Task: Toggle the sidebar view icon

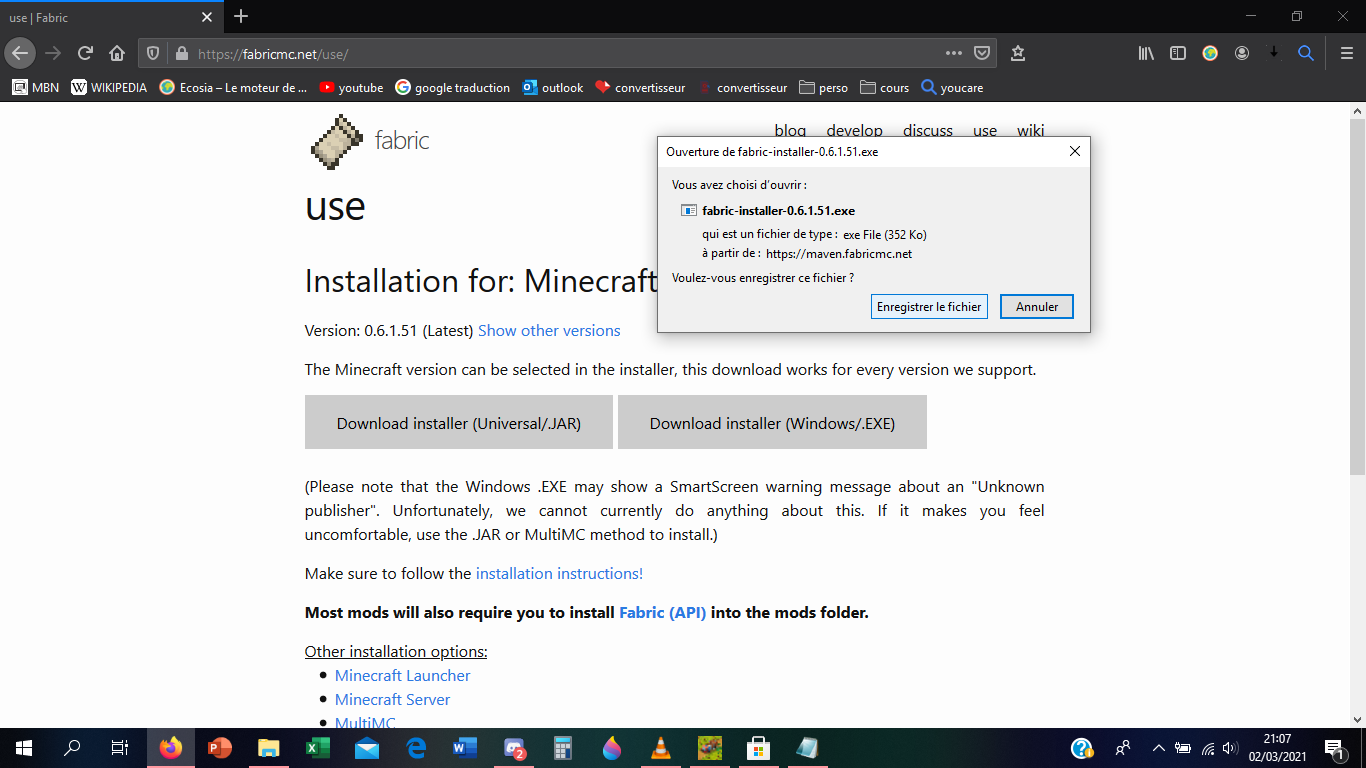Action: (x=1178, y=53)
